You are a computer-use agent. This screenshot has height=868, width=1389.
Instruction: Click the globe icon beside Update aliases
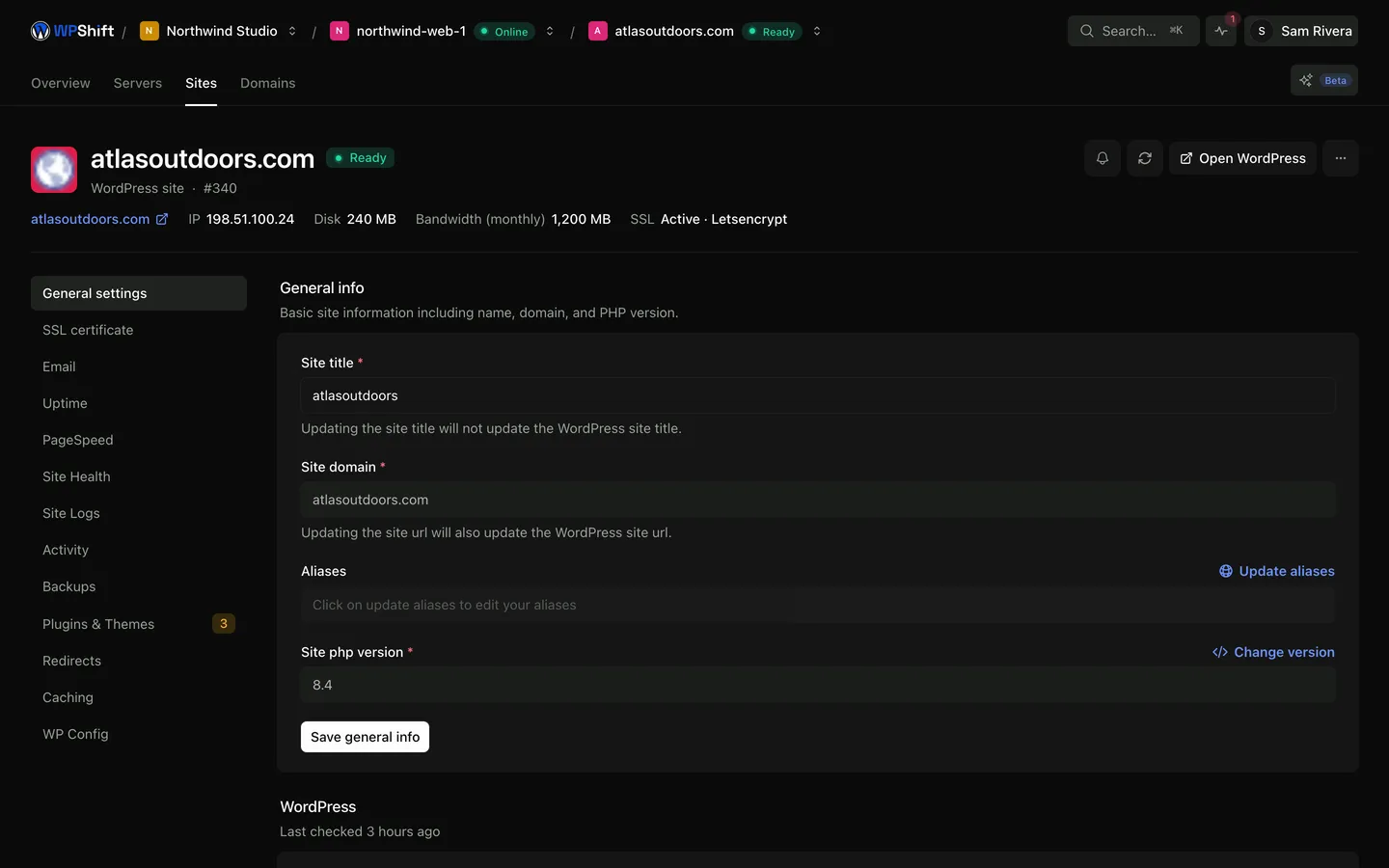coord(1226,571)
